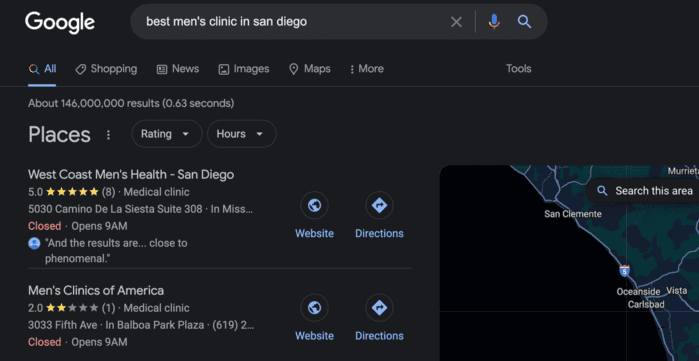Expand the Hours filter dropdown

pyautogui.click(x=242, y=134)
